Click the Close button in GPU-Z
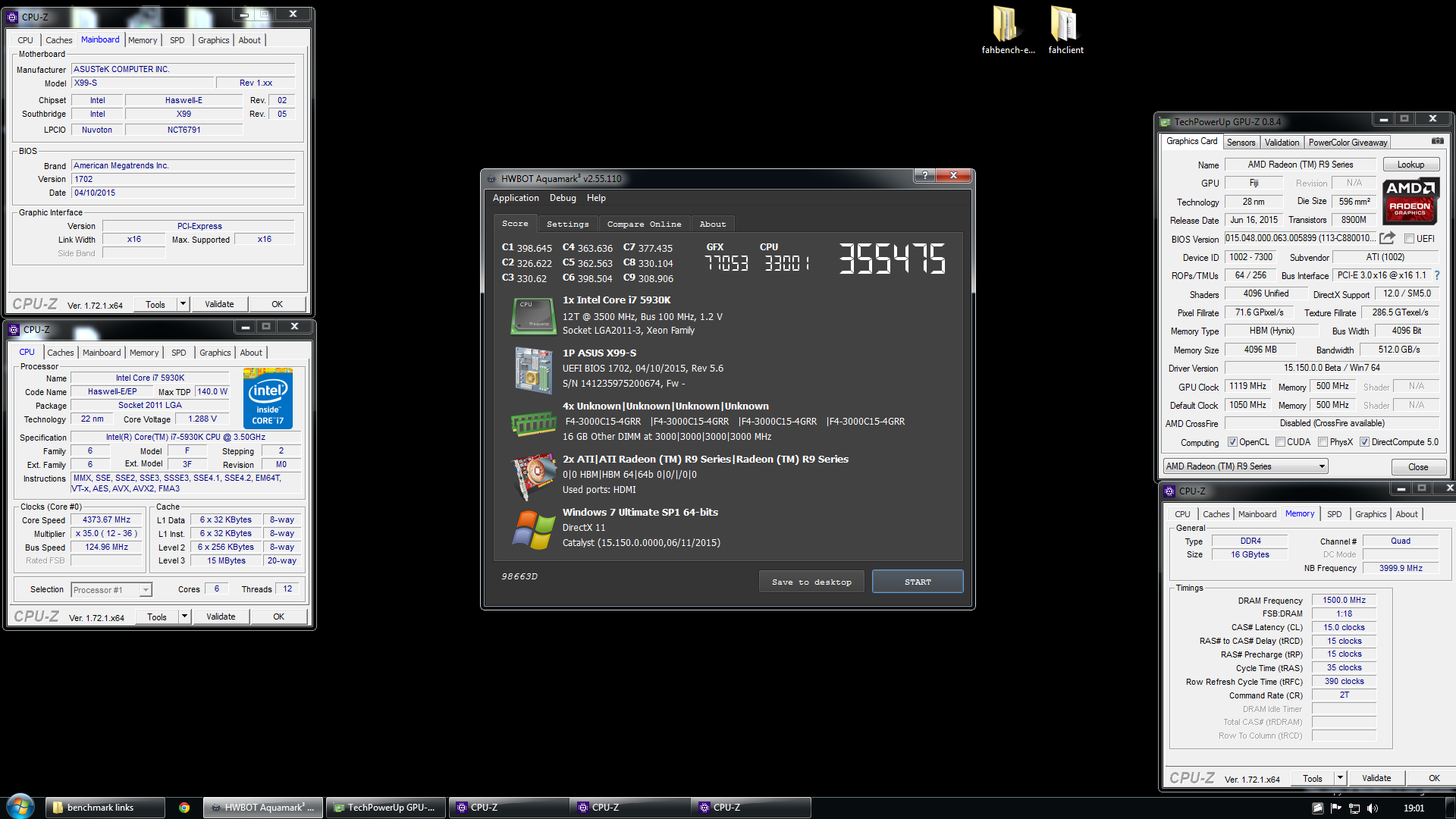This screenshot has width=1456, height=819. tap(1418, 467)
